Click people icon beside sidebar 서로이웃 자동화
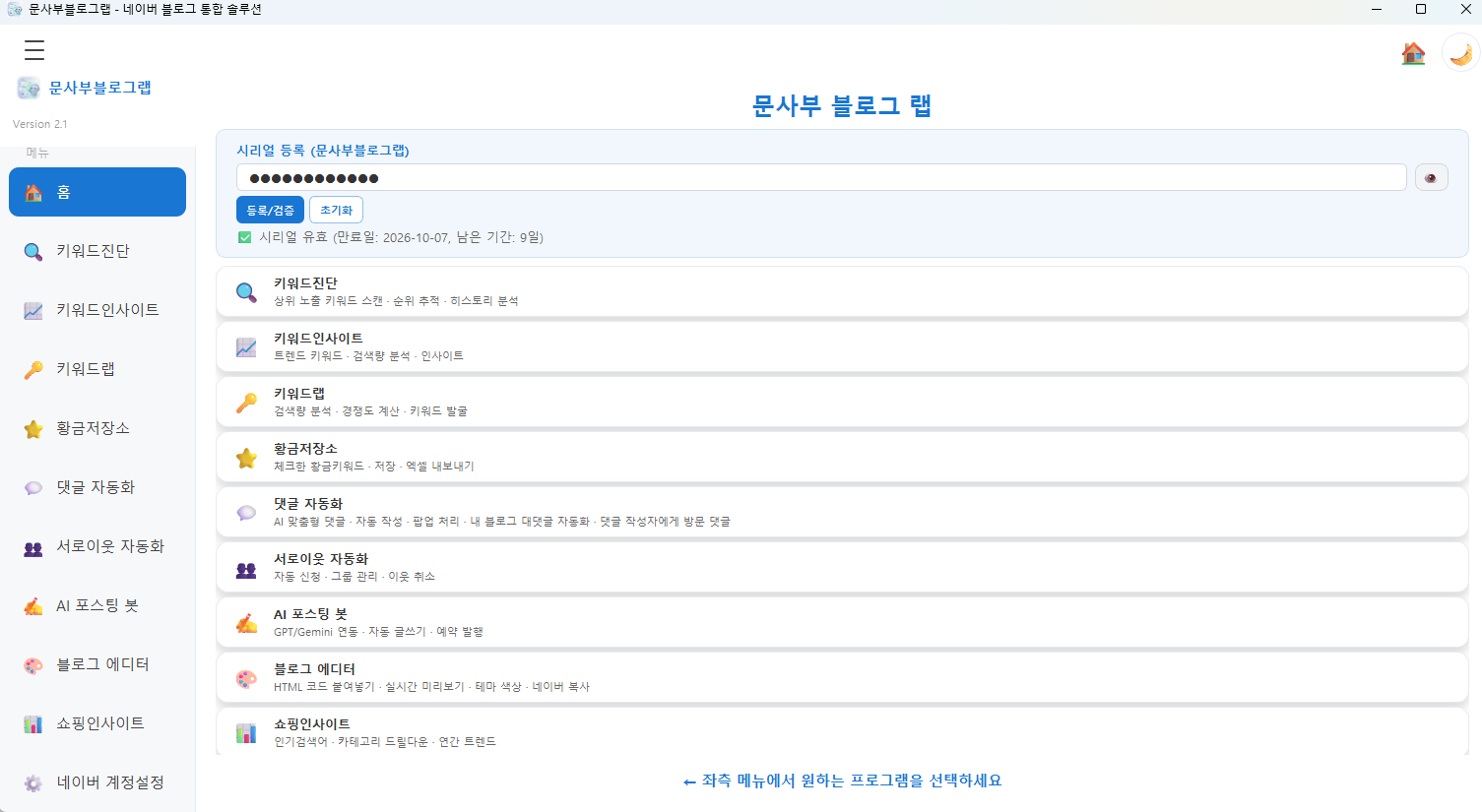Image resolution: width=1482 pixels, height=812 pixels. [33, 548]
